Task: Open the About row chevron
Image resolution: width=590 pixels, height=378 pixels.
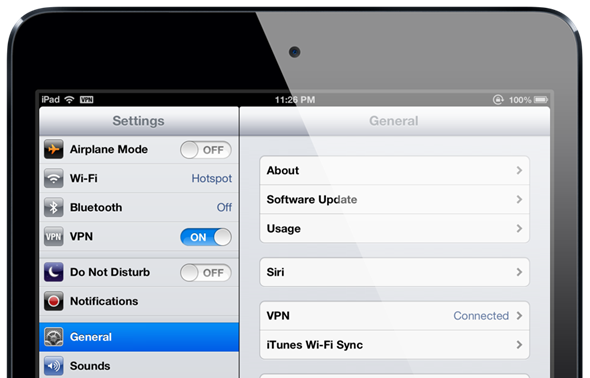Action: [x=519, y=170]
